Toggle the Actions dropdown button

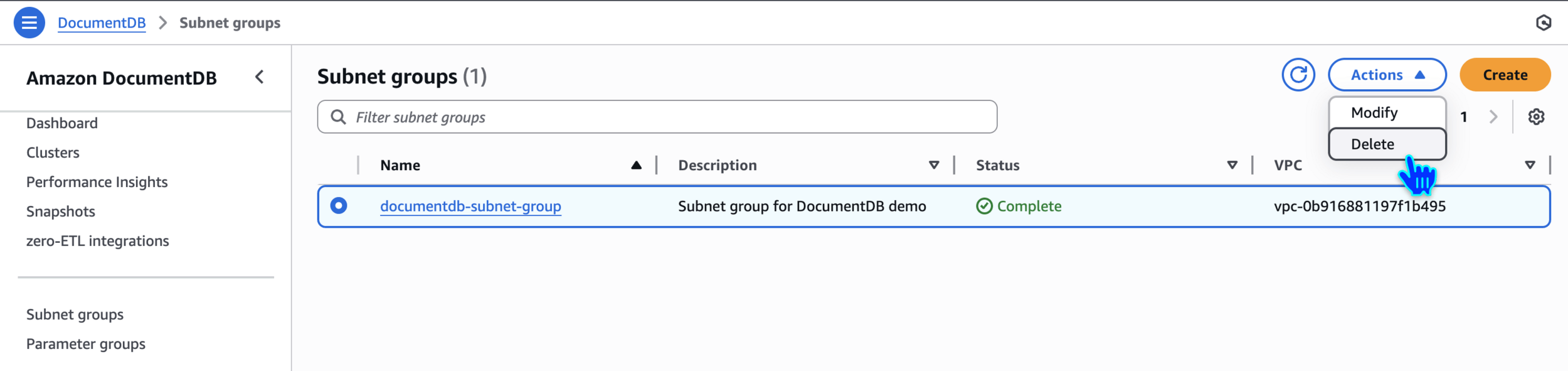click(1387, 75)
